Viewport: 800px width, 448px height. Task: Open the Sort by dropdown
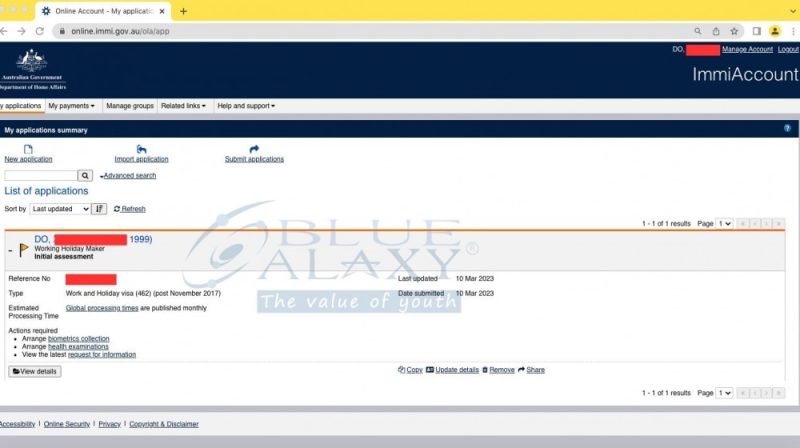[59, 209]
